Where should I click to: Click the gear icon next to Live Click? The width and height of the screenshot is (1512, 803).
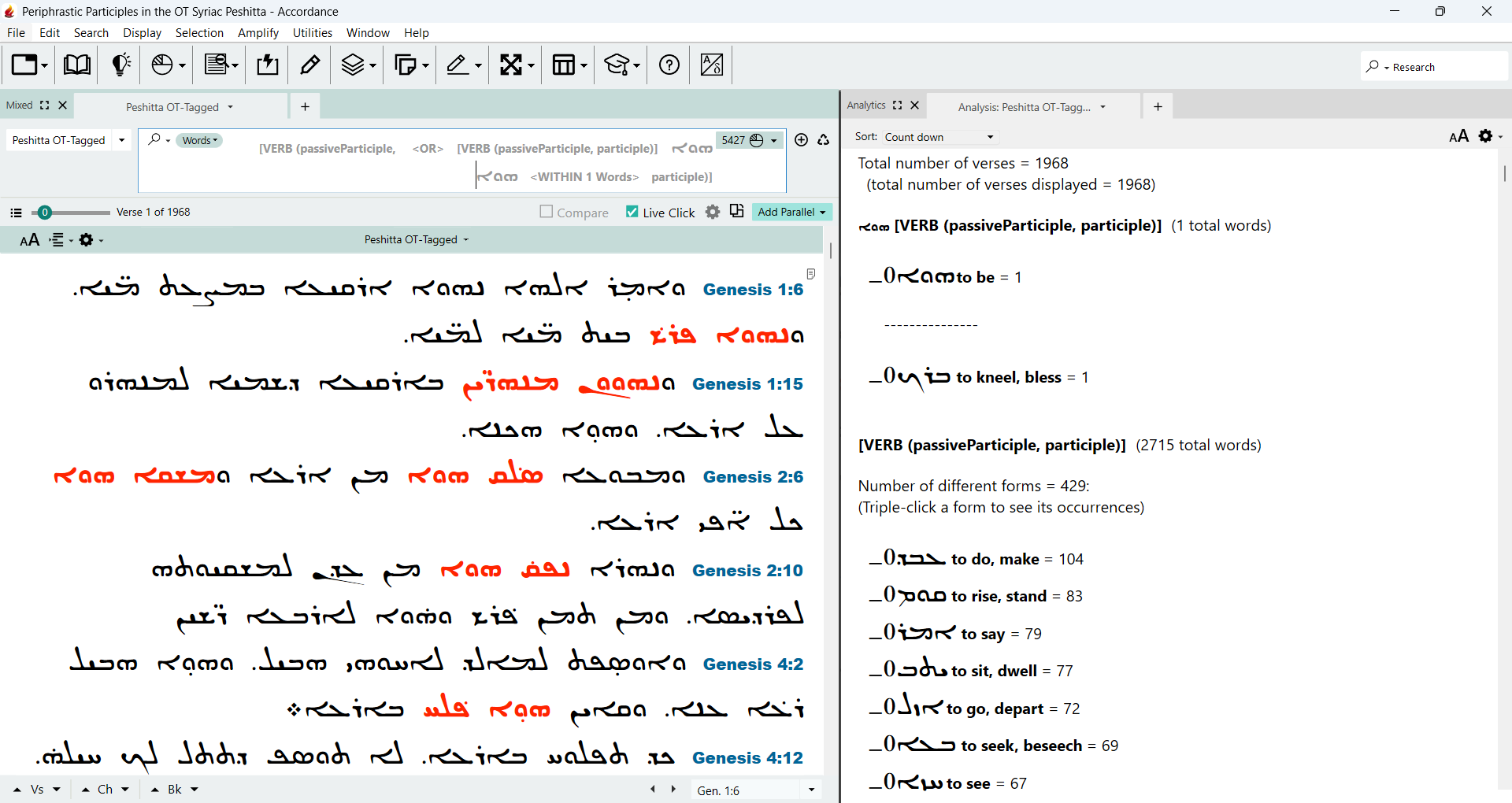click(x=713, y=212)
